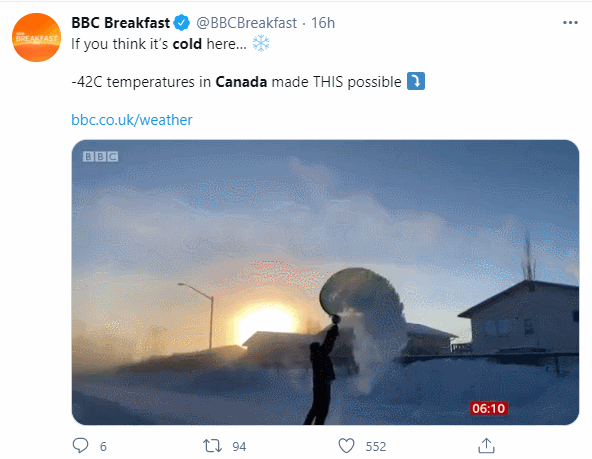Open the bbc.co.uk/weather link
The image size is (592, 459).
pos(132,120)
